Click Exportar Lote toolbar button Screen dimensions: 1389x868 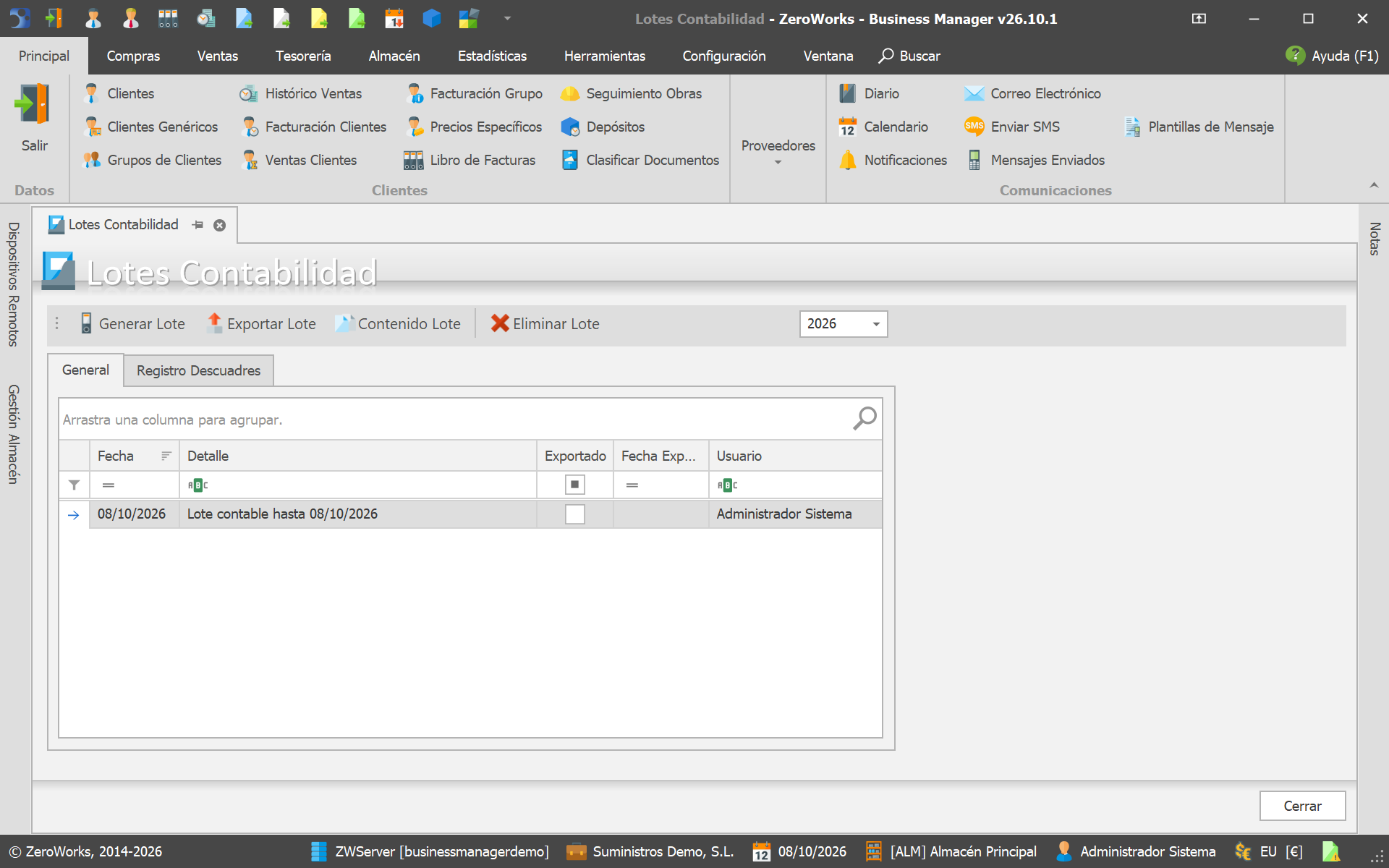tap(262, 323)
